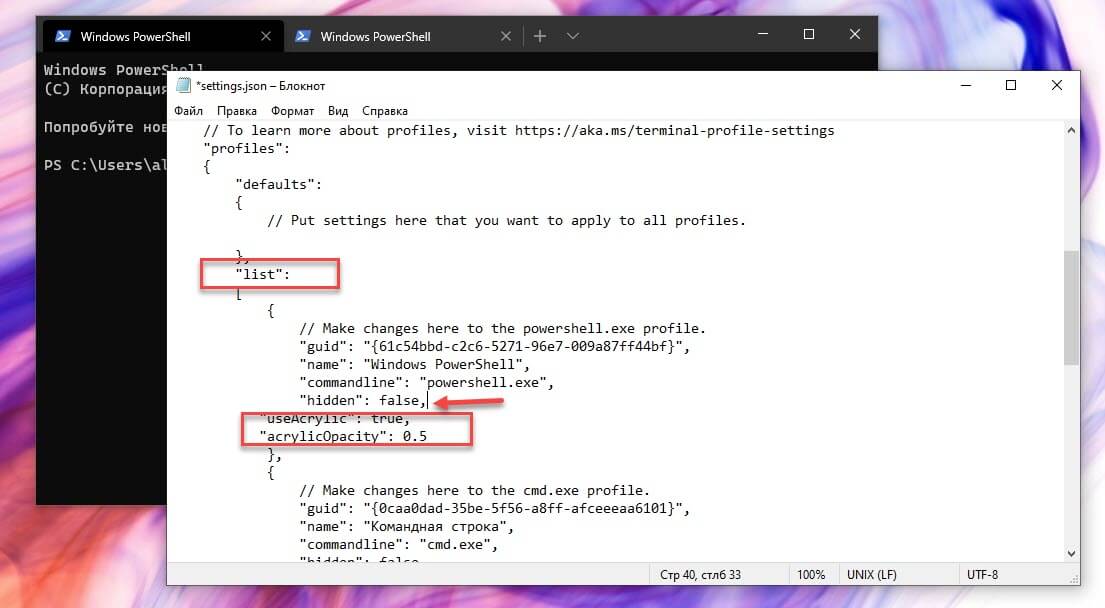The width and height of the screenshot is (1105, 608).
Task: Click the UNIX (LF) status entry
Action: (872, 574)
